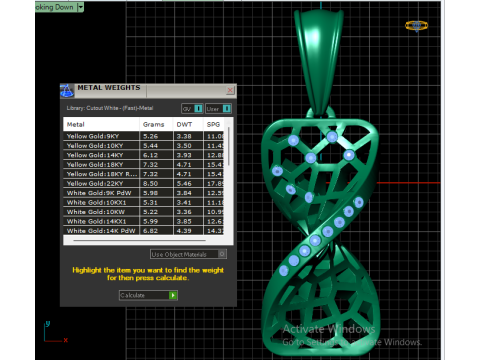Click the green arrow on Calculate
This screenshot has width=480, height=360.
173,295
